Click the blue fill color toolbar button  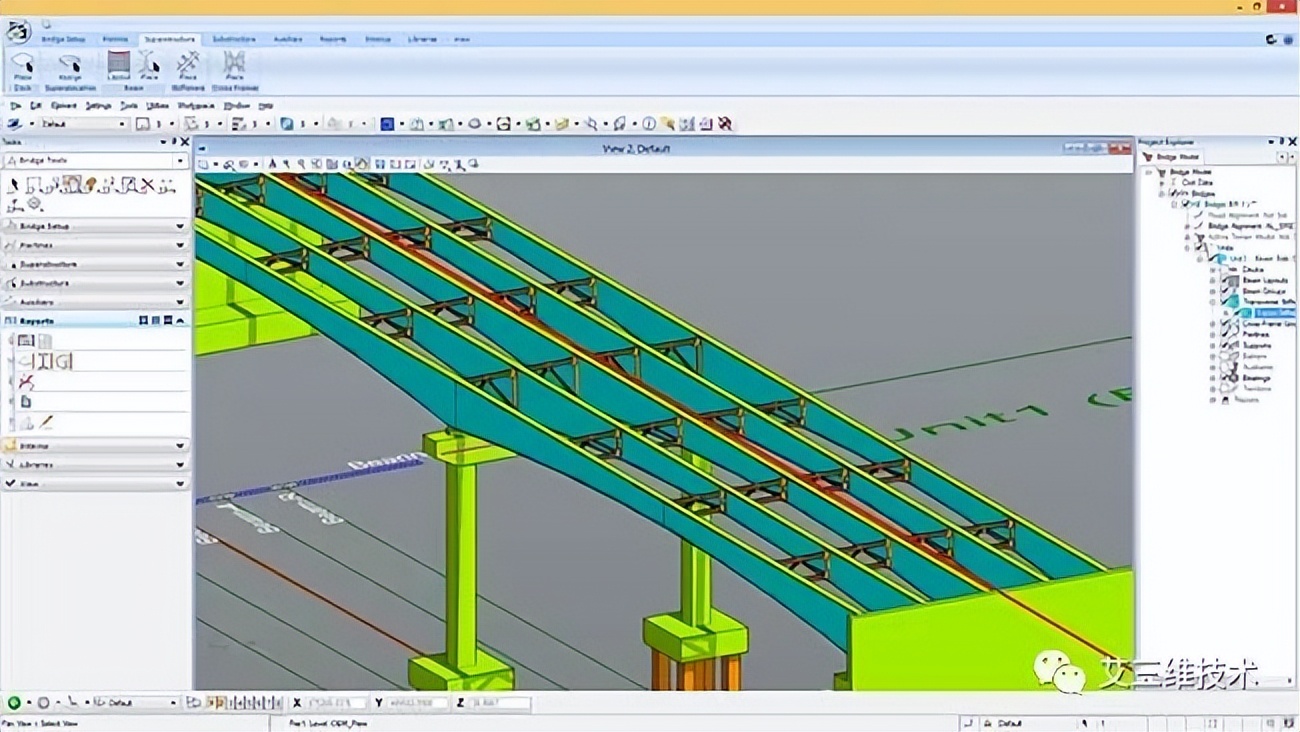click(x=387, y=124)
